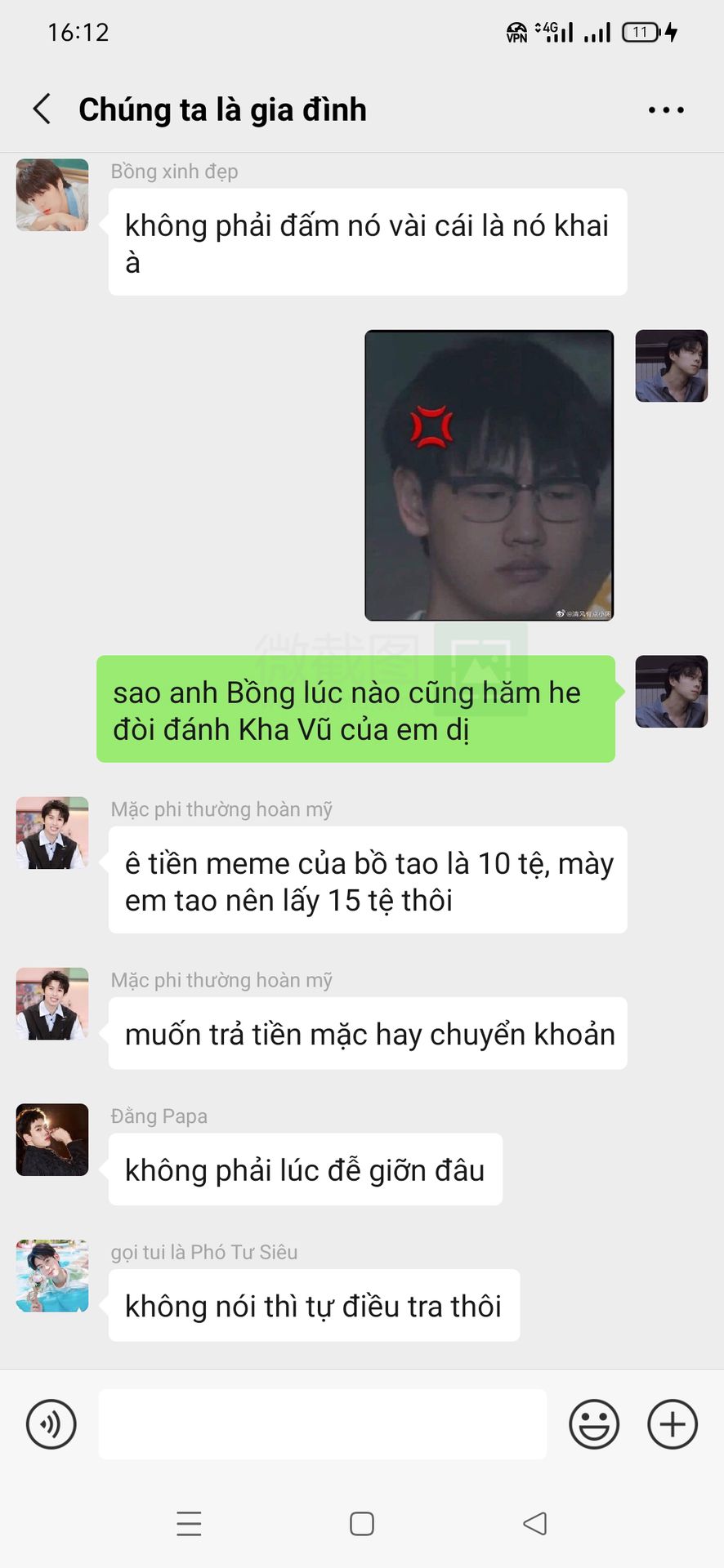Screen dimensions: 724x1568
Task: Select the green message about Kha Vũ
Action: pos(355,709)
